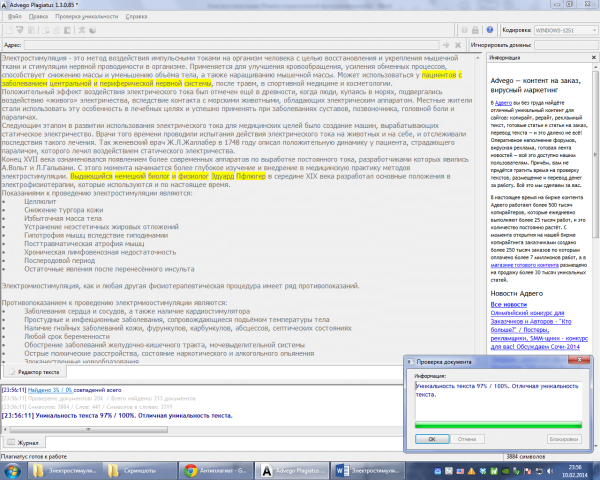Open the Скриншоты folder taskbar button
The height and width of the screenshot is (480, 600).
pyautogui.click(x=141, y=471)
